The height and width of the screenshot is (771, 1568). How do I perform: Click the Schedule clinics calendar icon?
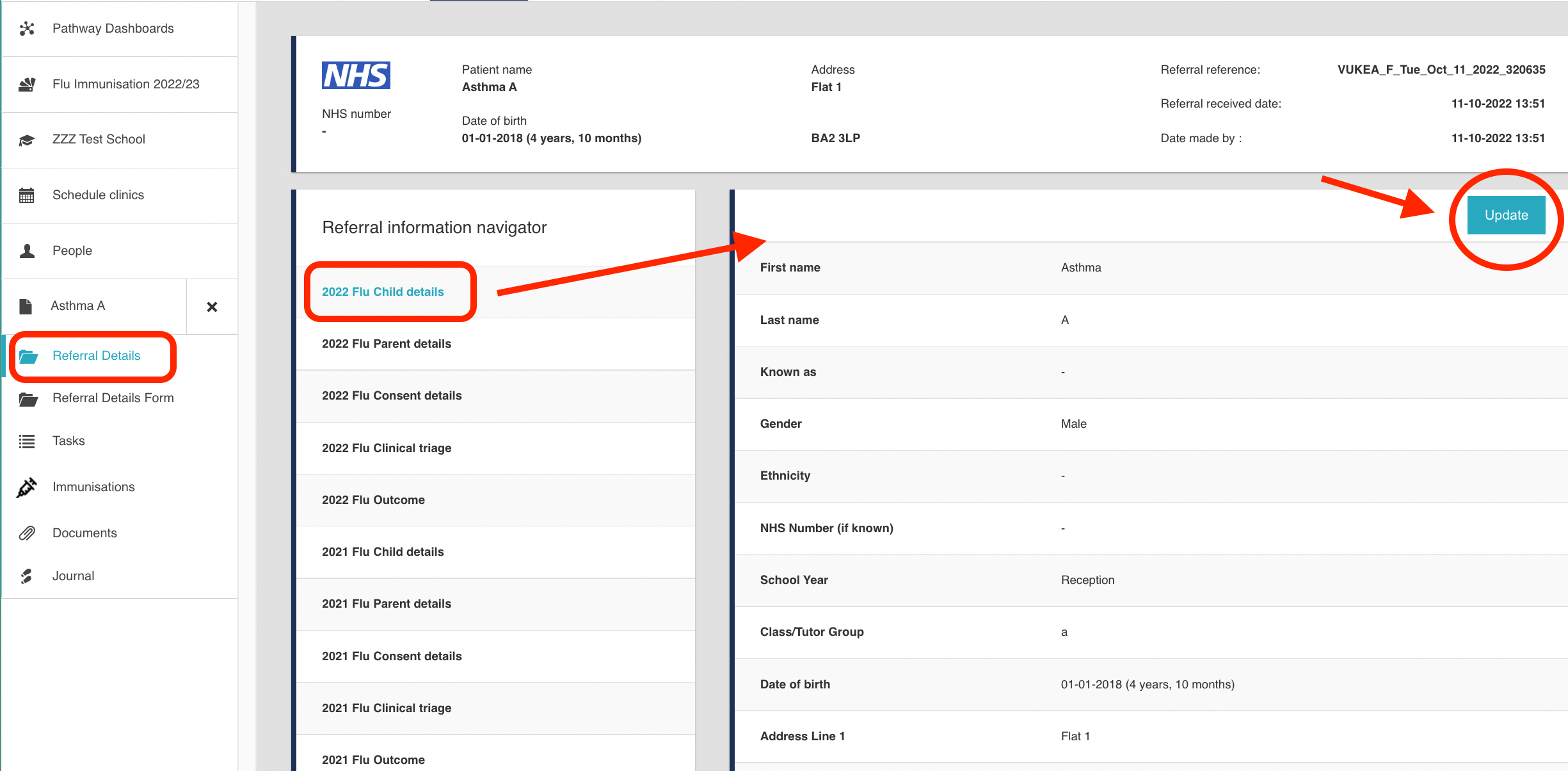coord(27,195)
